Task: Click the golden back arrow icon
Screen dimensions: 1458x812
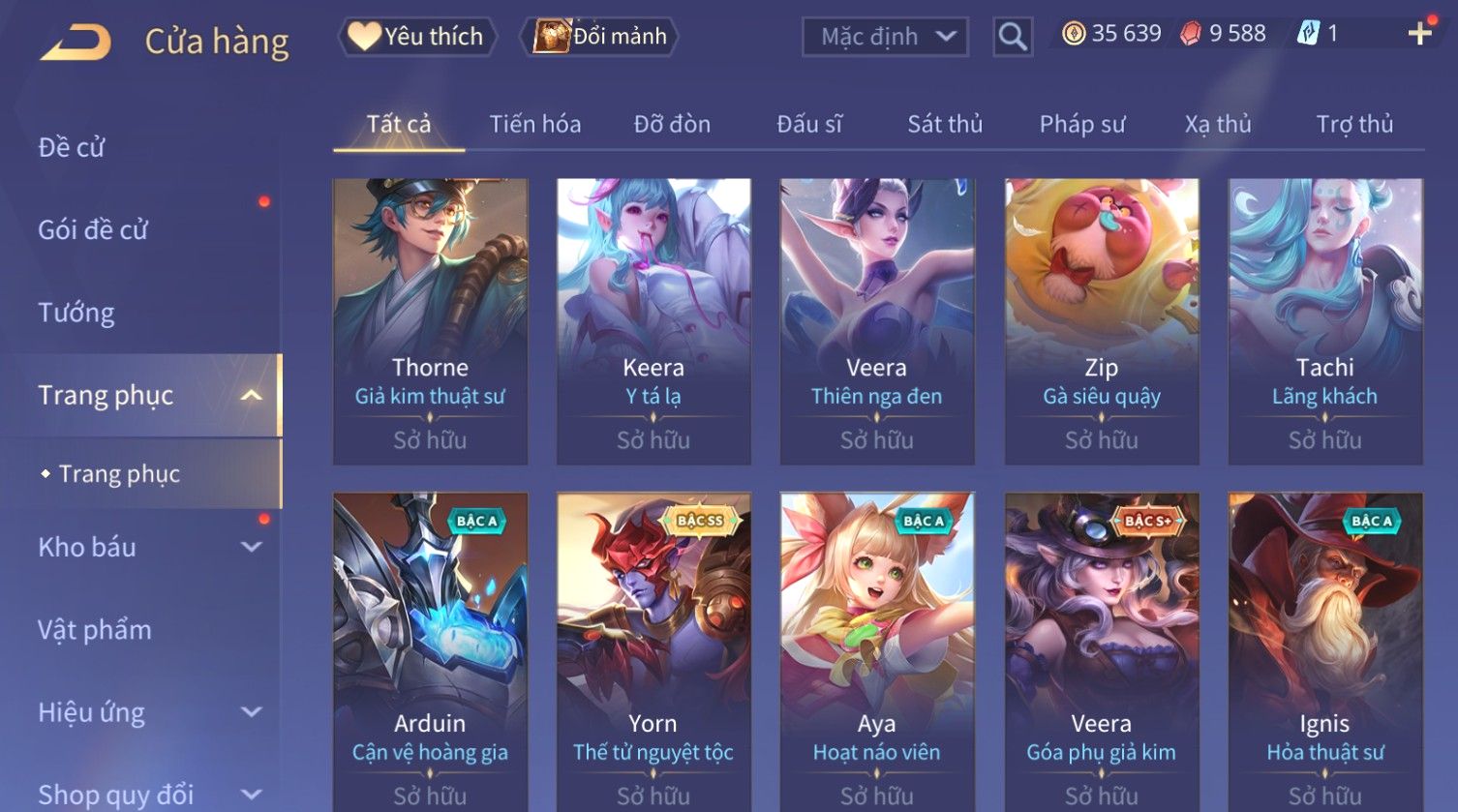Action: pyautogui.click(x=76, y=43)
